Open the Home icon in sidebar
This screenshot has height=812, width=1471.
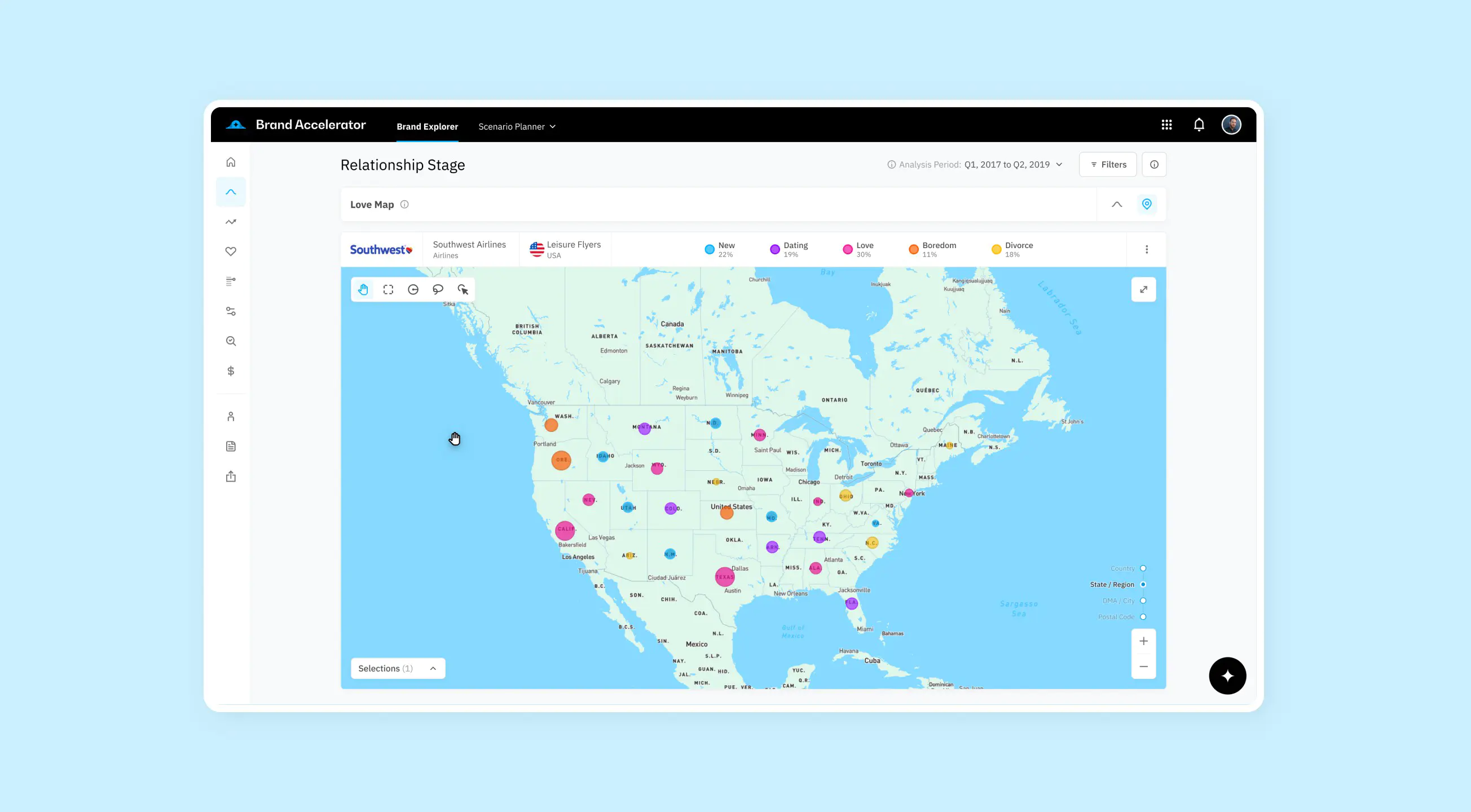click(x=231, y=162)
